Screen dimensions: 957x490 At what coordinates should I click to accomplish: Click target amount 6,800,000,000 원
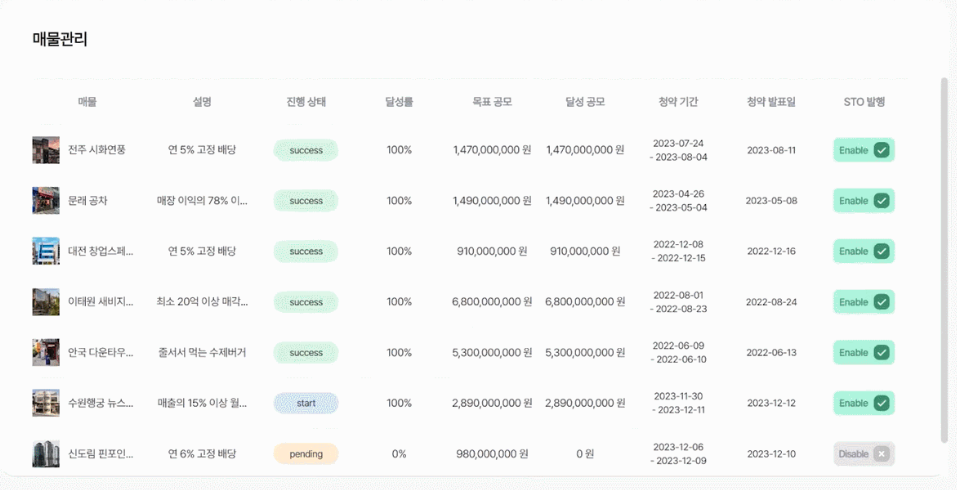click(492, 302)
